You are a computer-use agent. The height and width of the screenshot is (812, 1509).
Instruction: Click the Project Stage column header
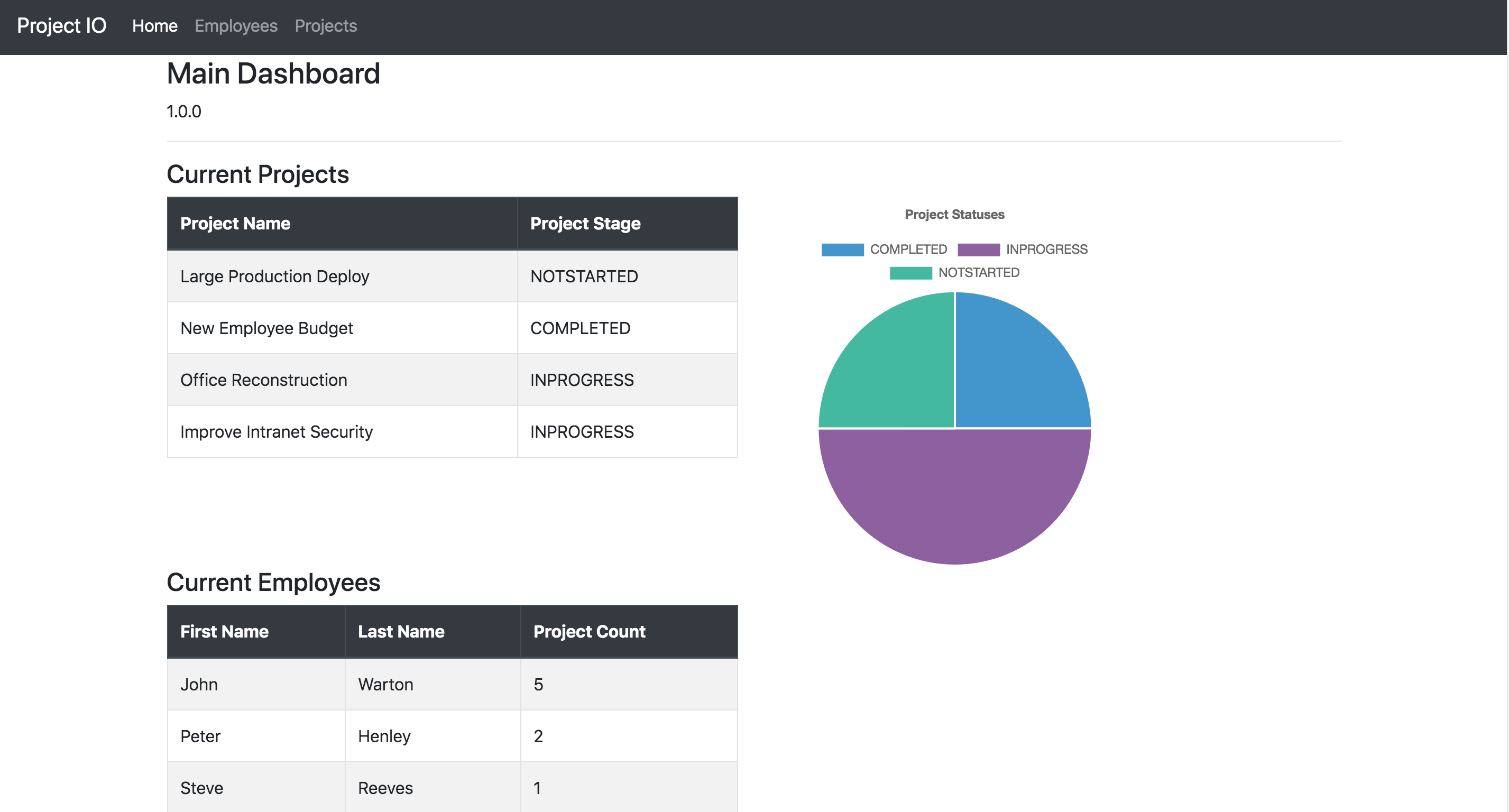pos(585,223)
